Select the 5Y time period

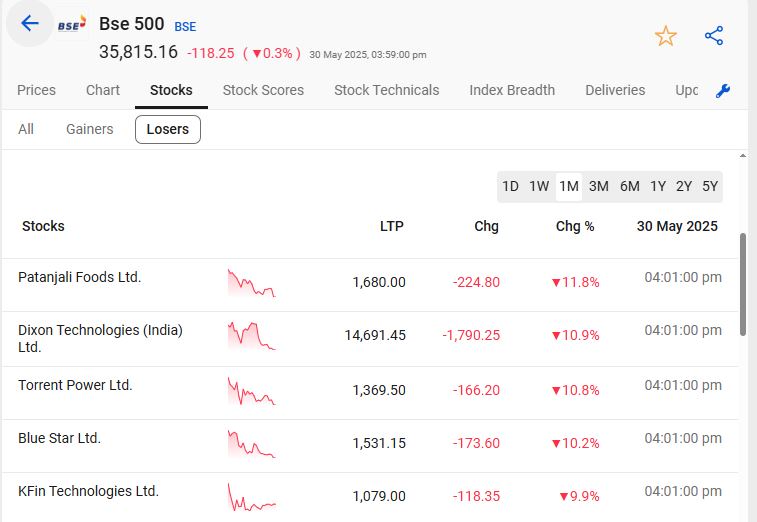tap(710, 186)
